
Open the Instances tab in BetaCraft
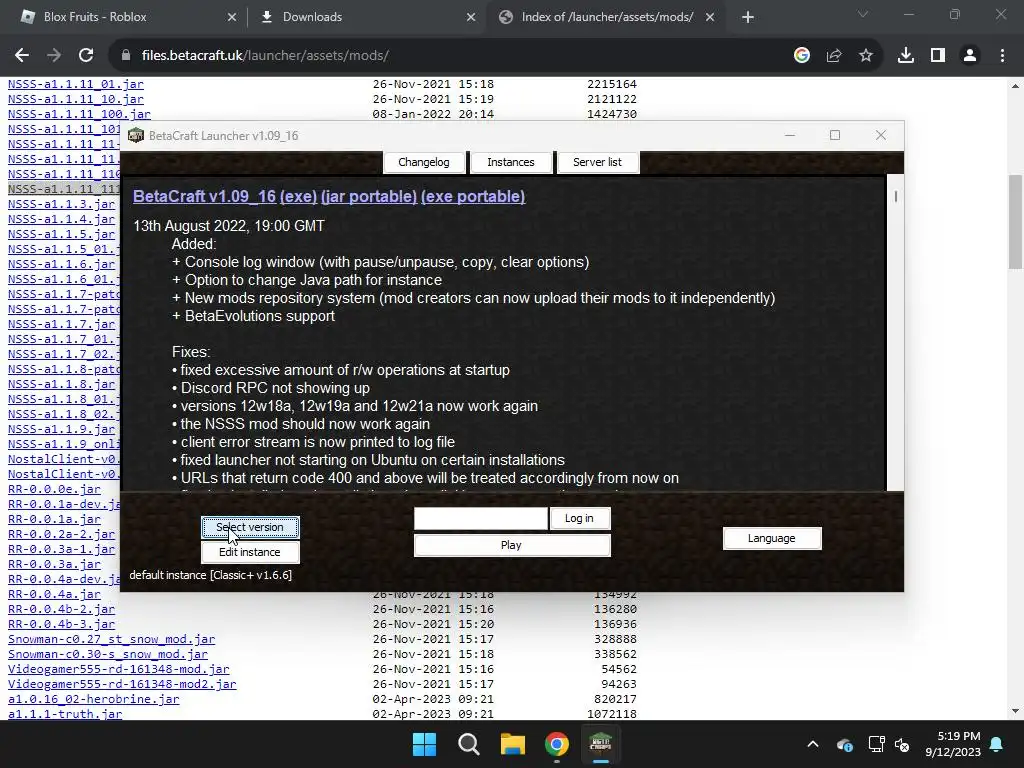[x=511, y=162]
